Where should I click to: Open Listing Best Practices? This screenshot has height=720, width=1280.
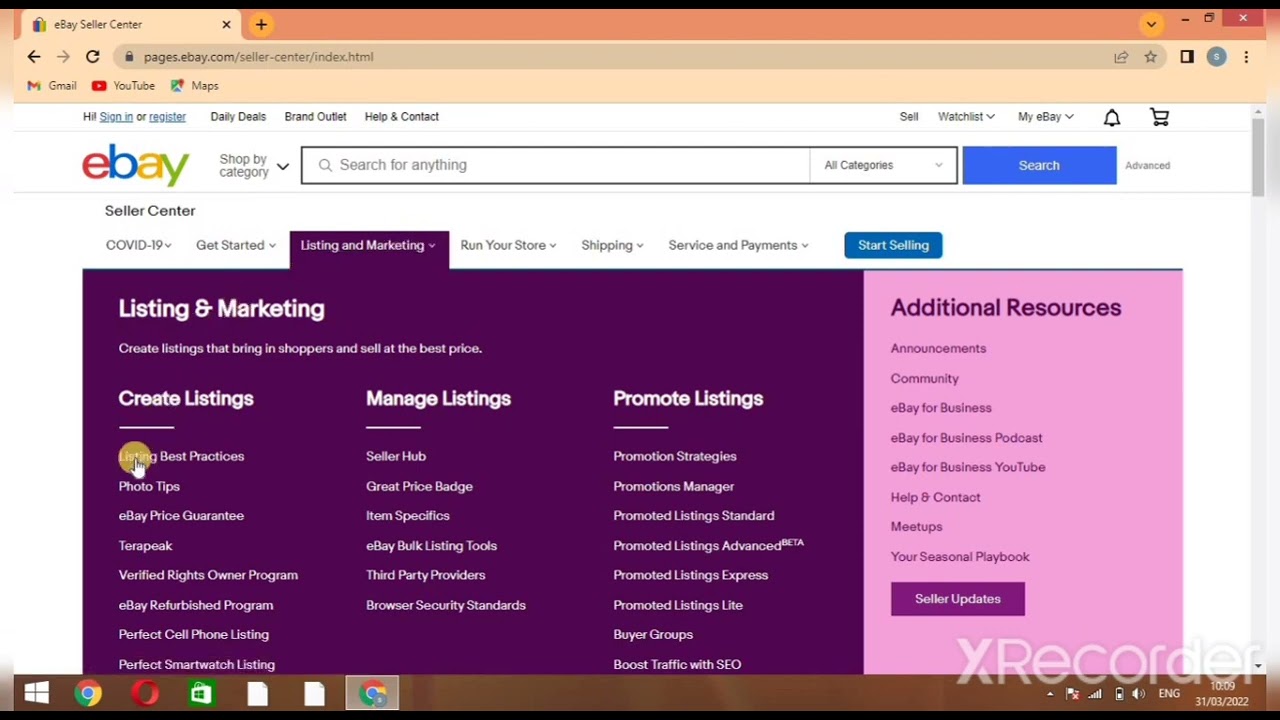pos(181,456)
